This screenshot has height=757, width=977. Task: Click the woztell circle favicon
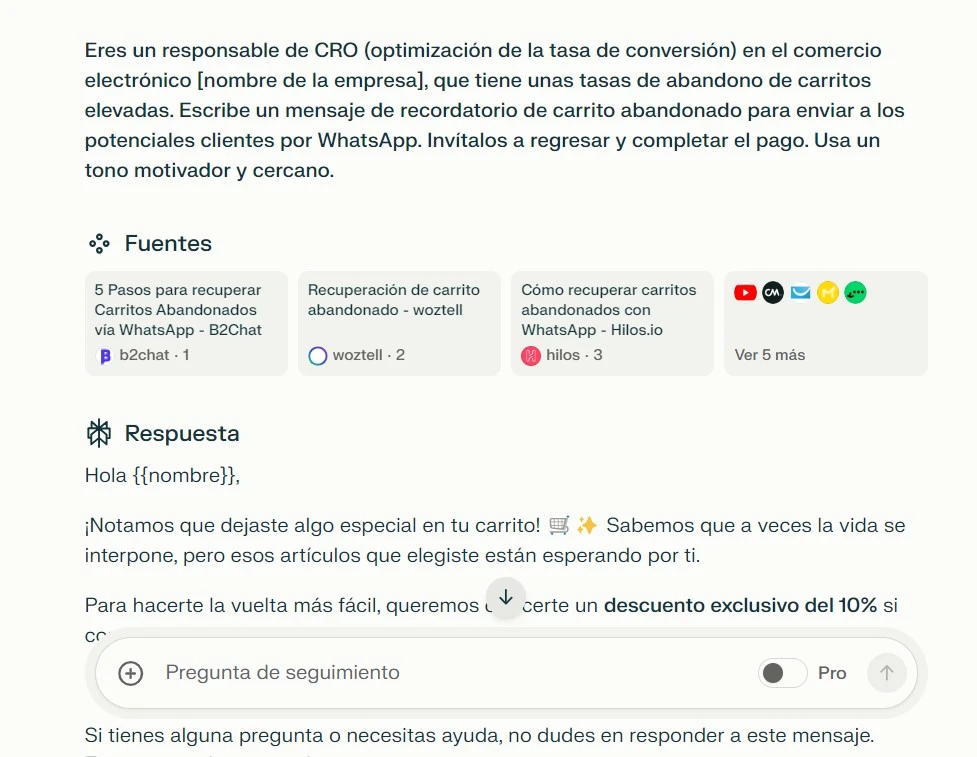tap(317, 356)
